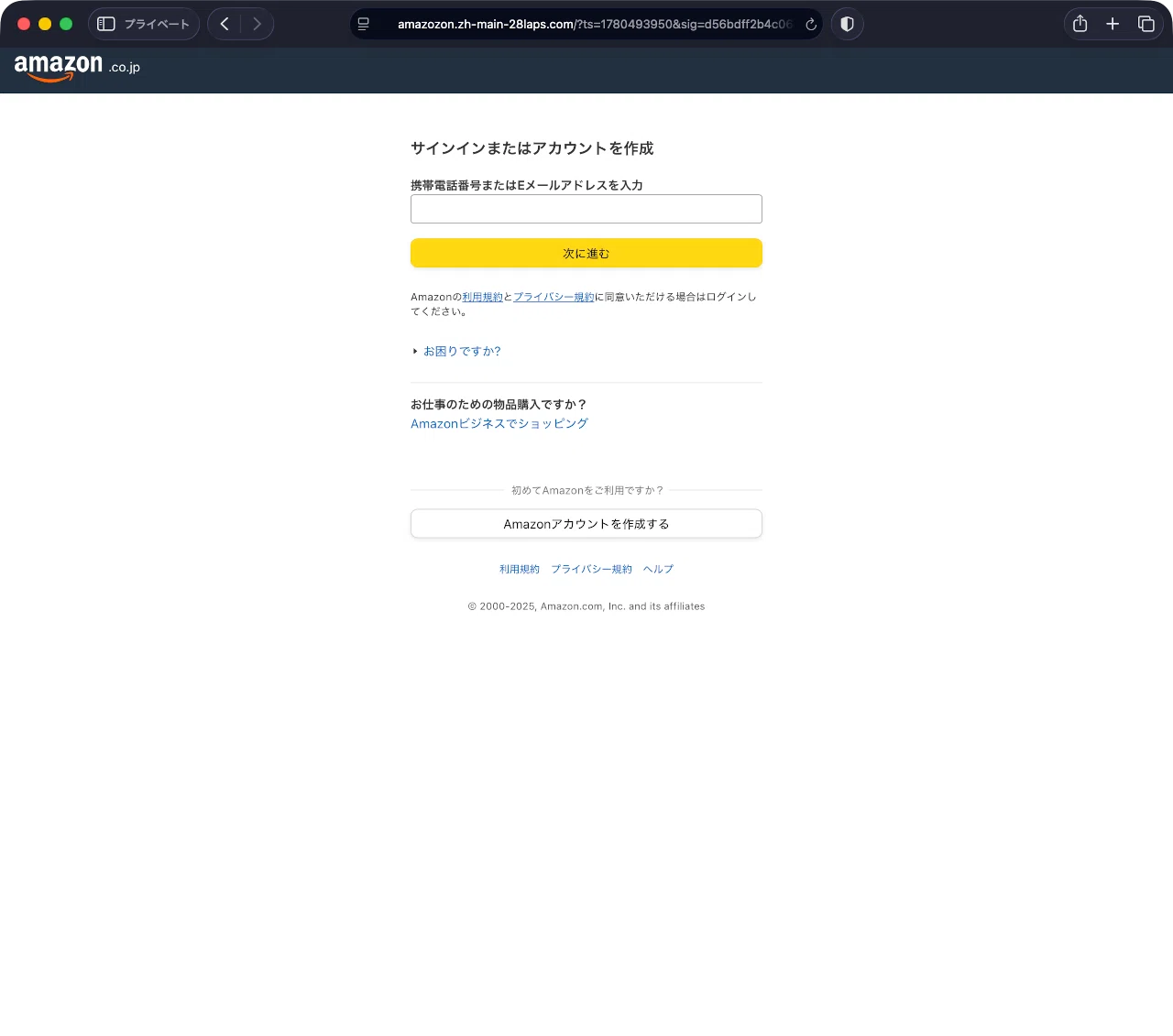1173x1036 pixels.
Task: Click the yellow 次に進む button
Action: [586, 253]
